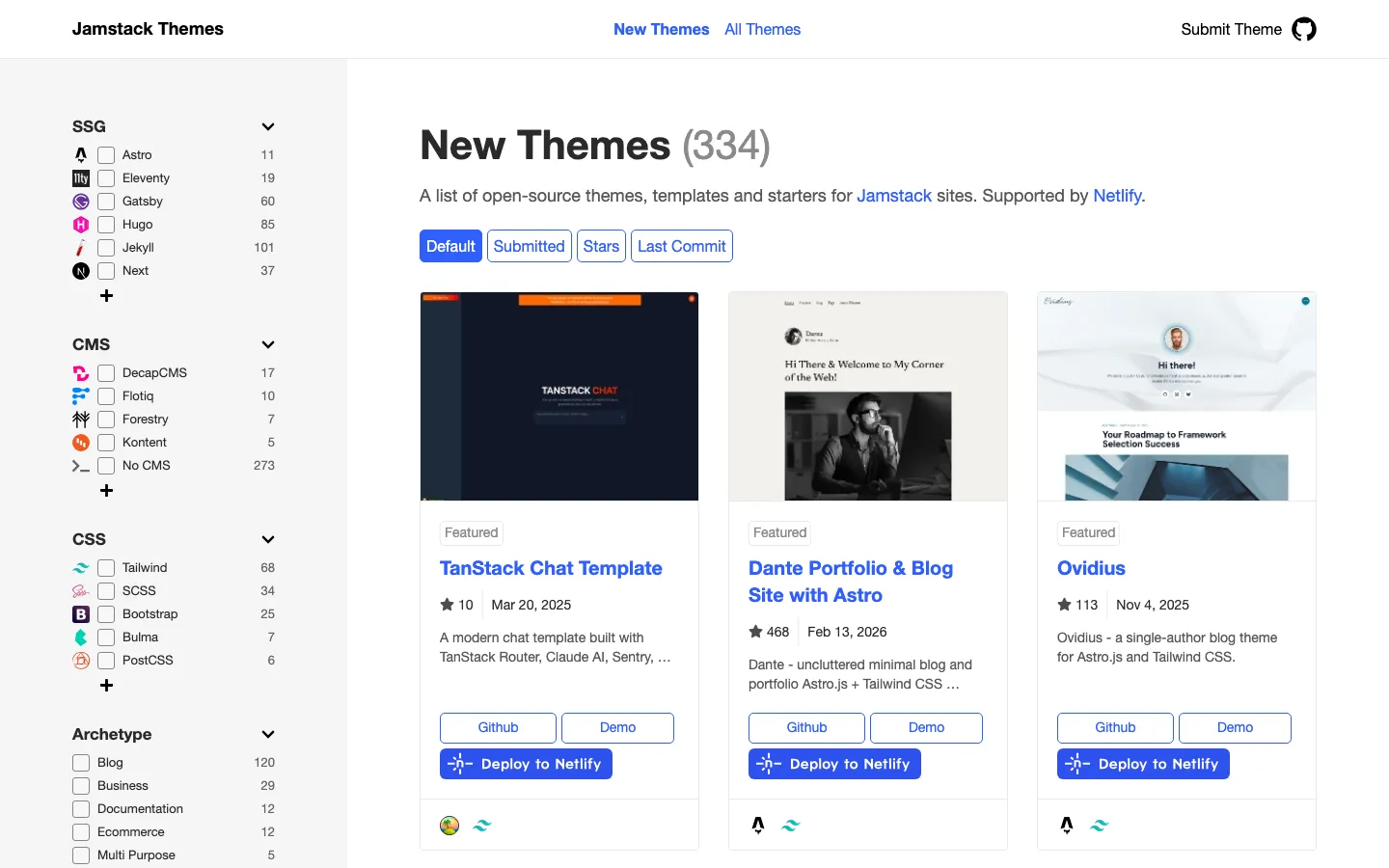Viewport: 1389px width, 868px height.
Task: Deploy TanStack Chat Template to Netlify
Action: (x=526, y=764)
